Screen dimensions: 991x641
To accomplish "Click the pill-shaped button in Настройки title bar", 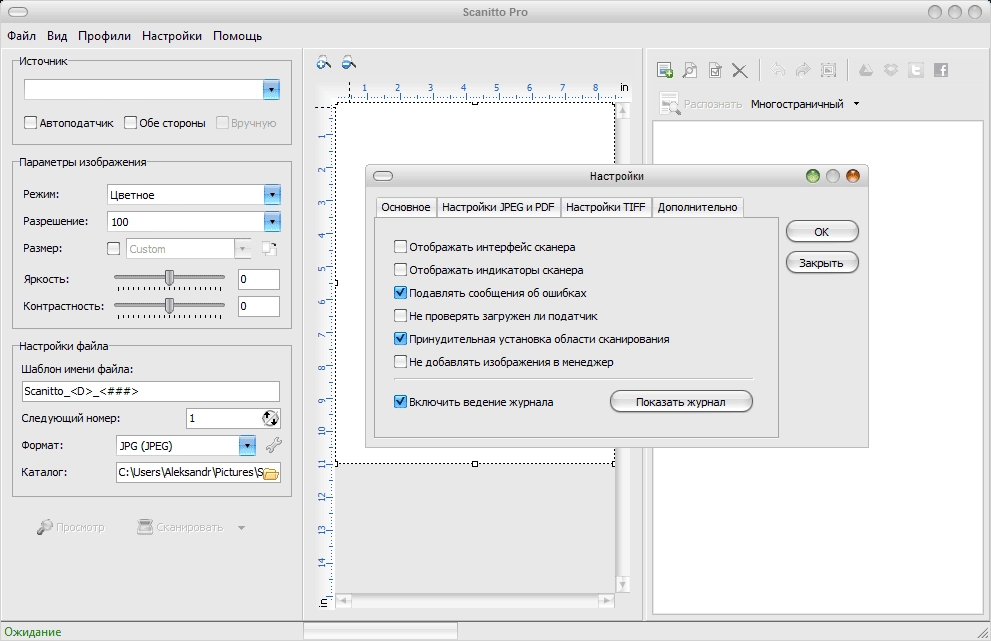I will (383, 176).
